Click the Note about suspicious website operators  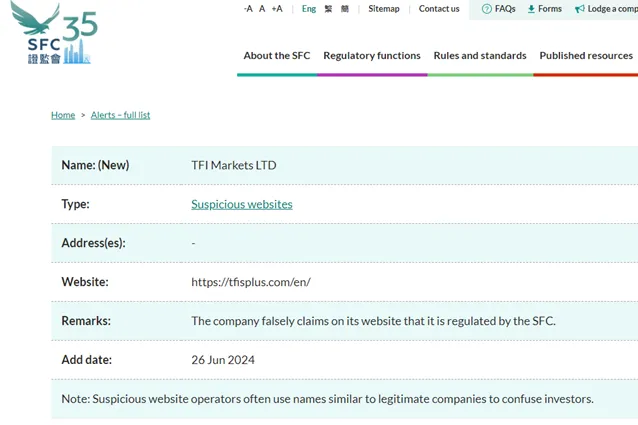coord(328,399)
